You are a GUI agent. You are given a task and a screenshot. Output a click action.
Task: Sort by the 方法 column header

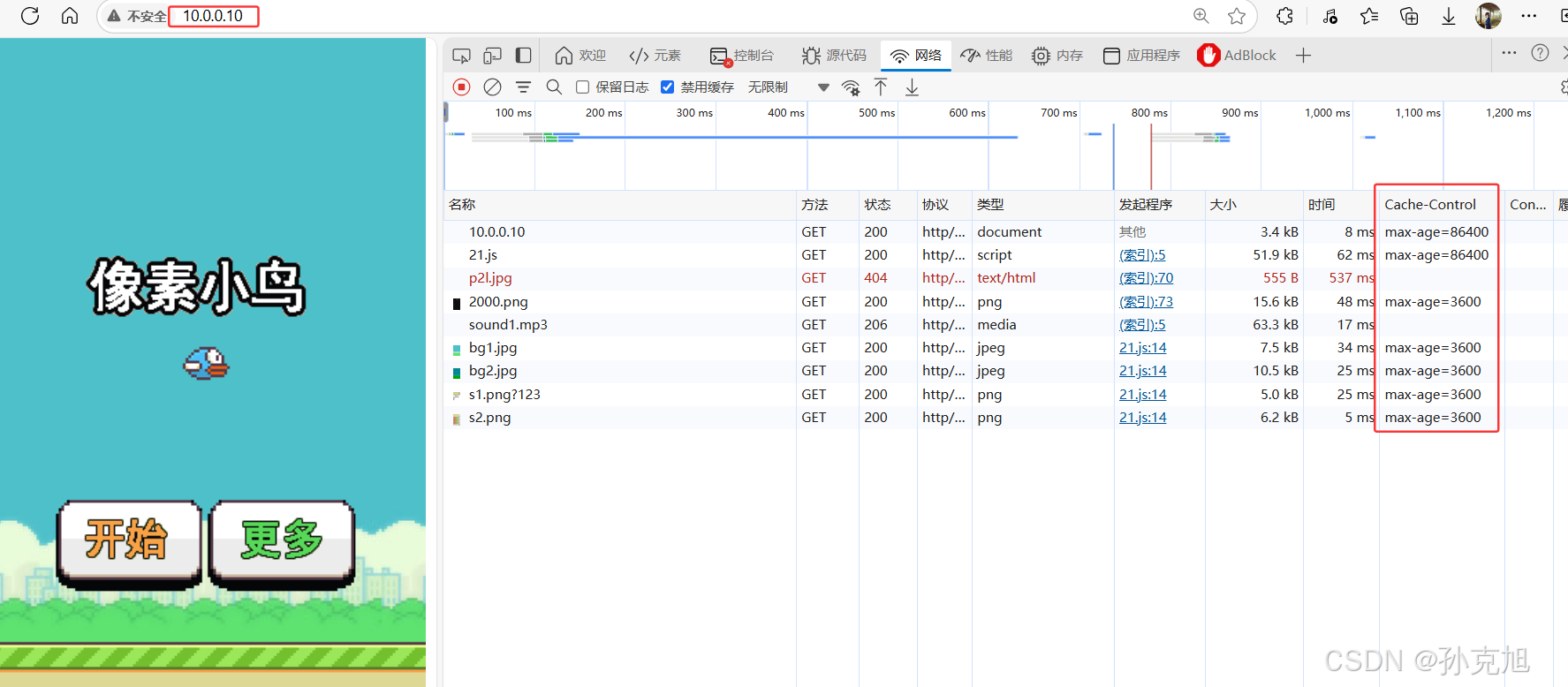click(x=828, y=205)
